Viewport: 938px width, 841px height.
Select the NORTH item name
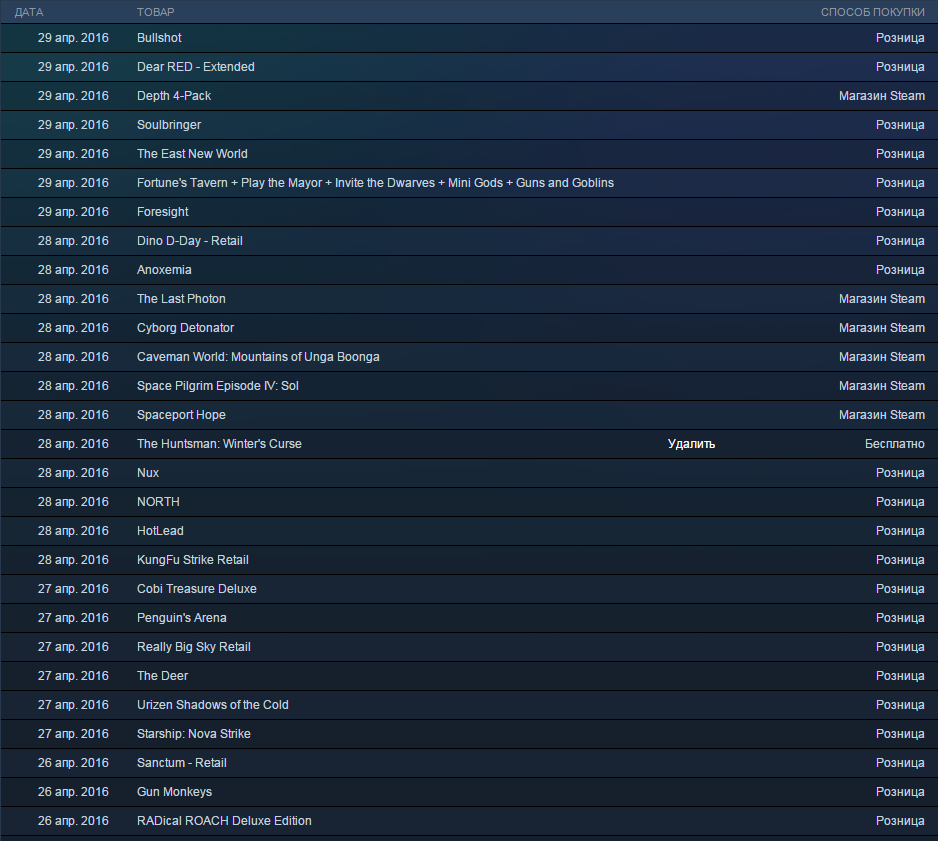coord(158,502)
